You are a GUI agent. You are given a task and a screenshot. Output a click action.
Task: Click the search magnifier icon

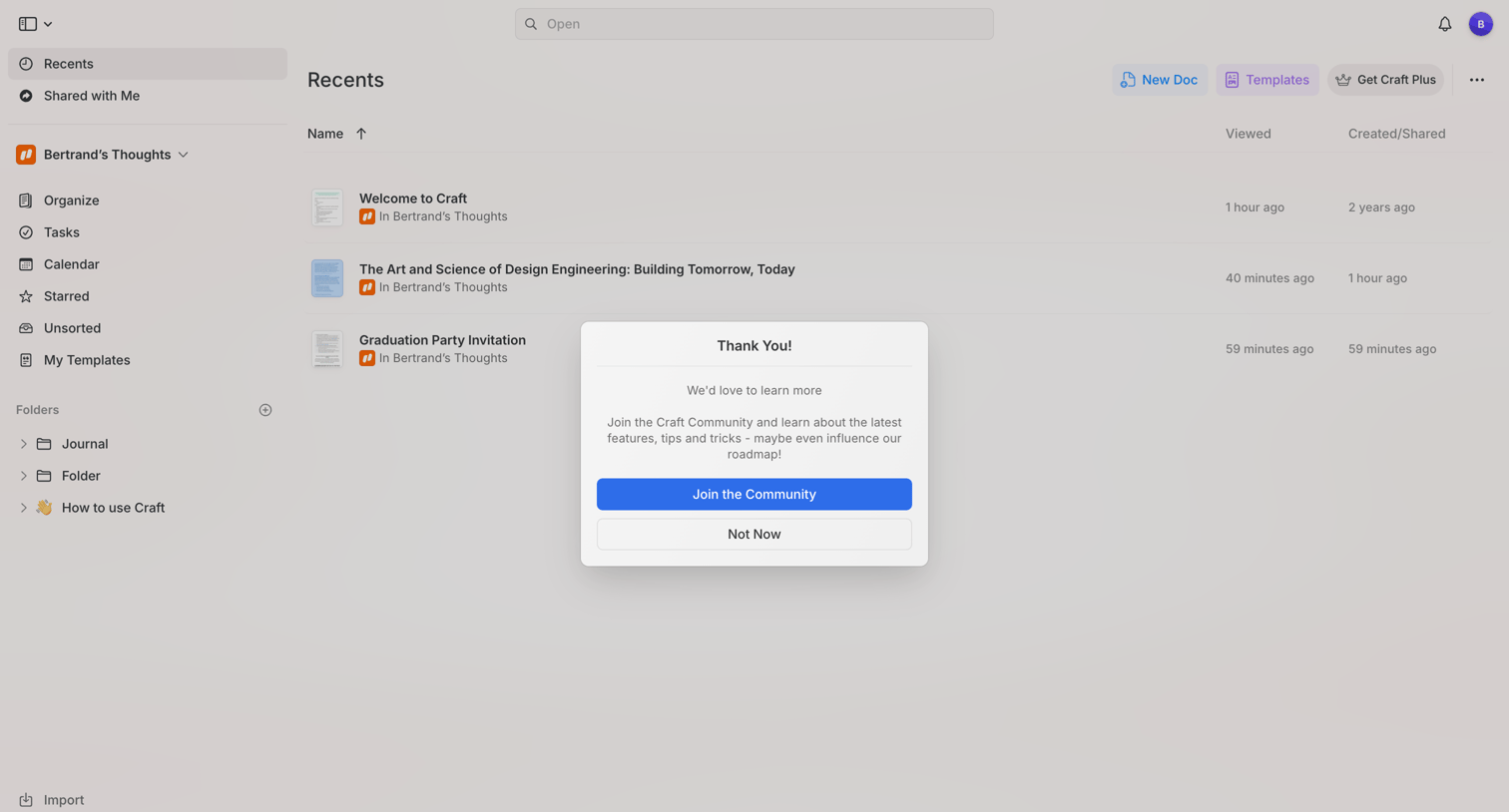pos(531,24)
